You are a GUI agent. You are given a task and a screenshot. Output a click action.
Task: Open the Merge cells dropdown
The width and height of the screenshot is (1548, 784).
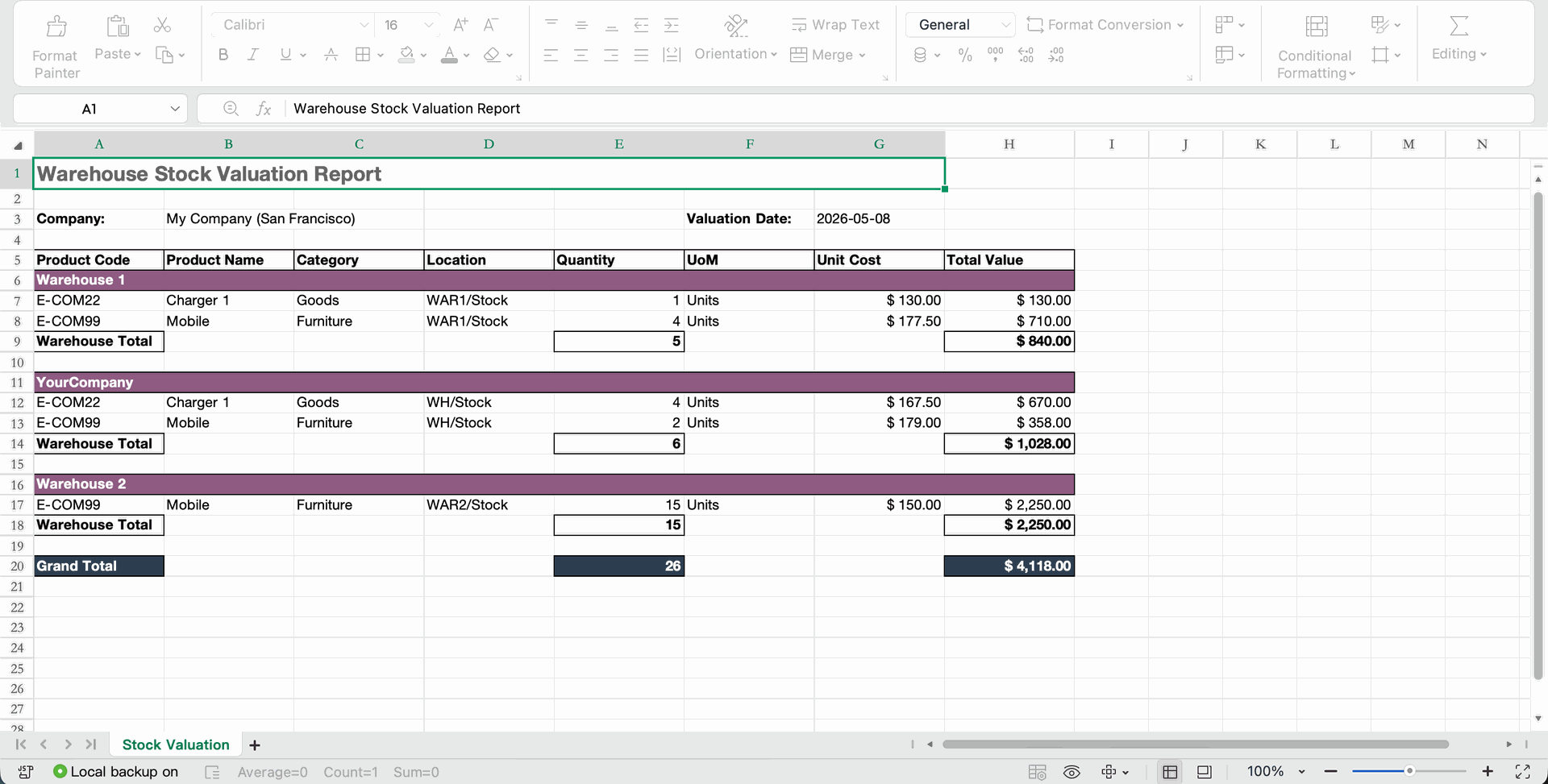862,55
